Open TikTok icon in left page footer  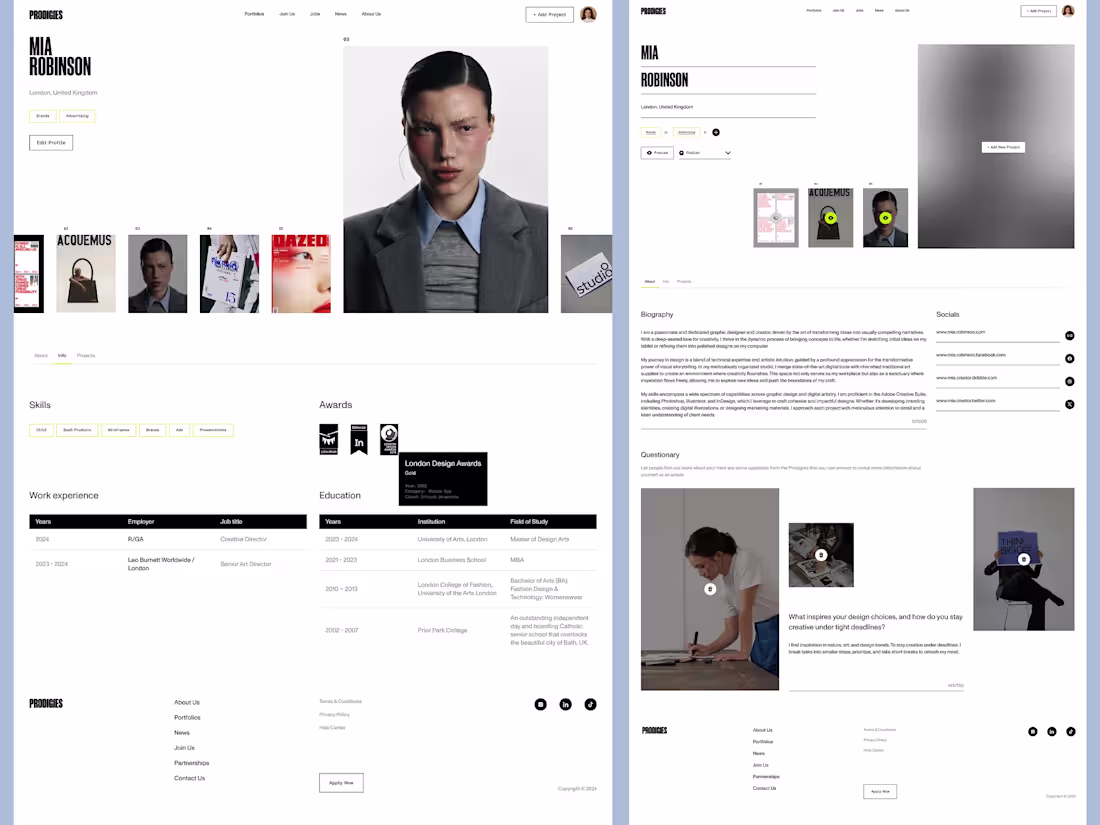pyautogui.click(x=591, y=704)
